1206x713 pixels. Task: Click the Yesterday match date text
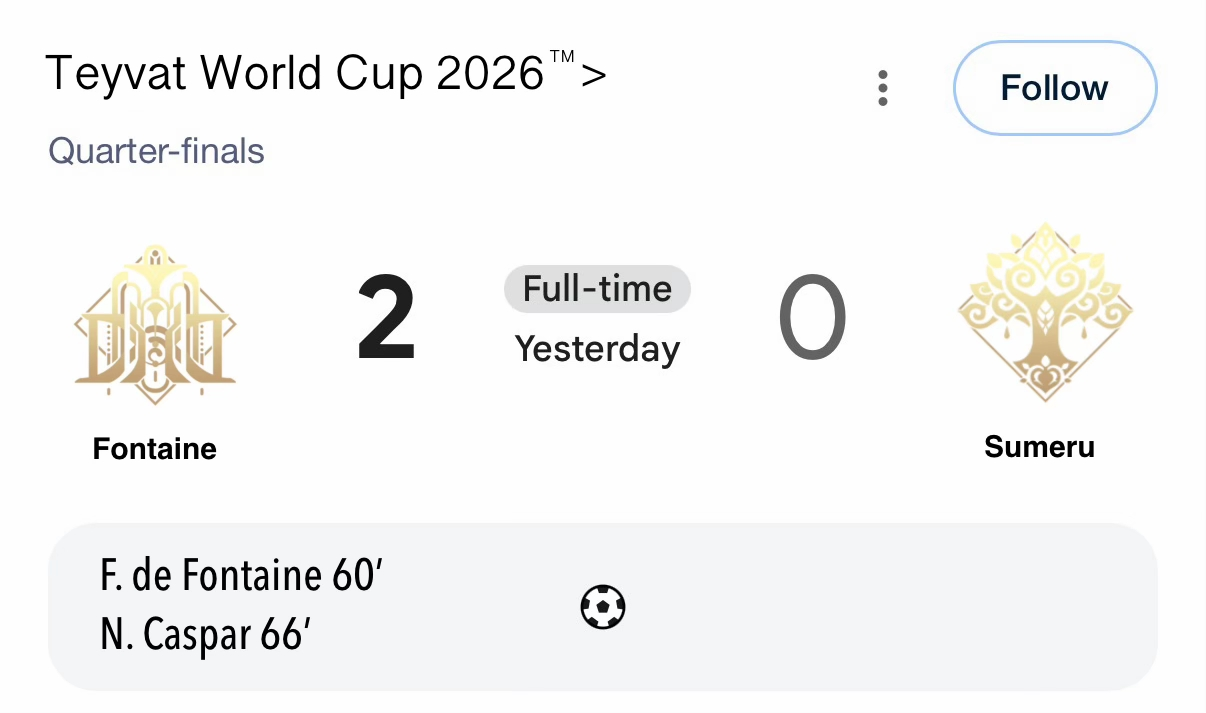click(597, 349)
